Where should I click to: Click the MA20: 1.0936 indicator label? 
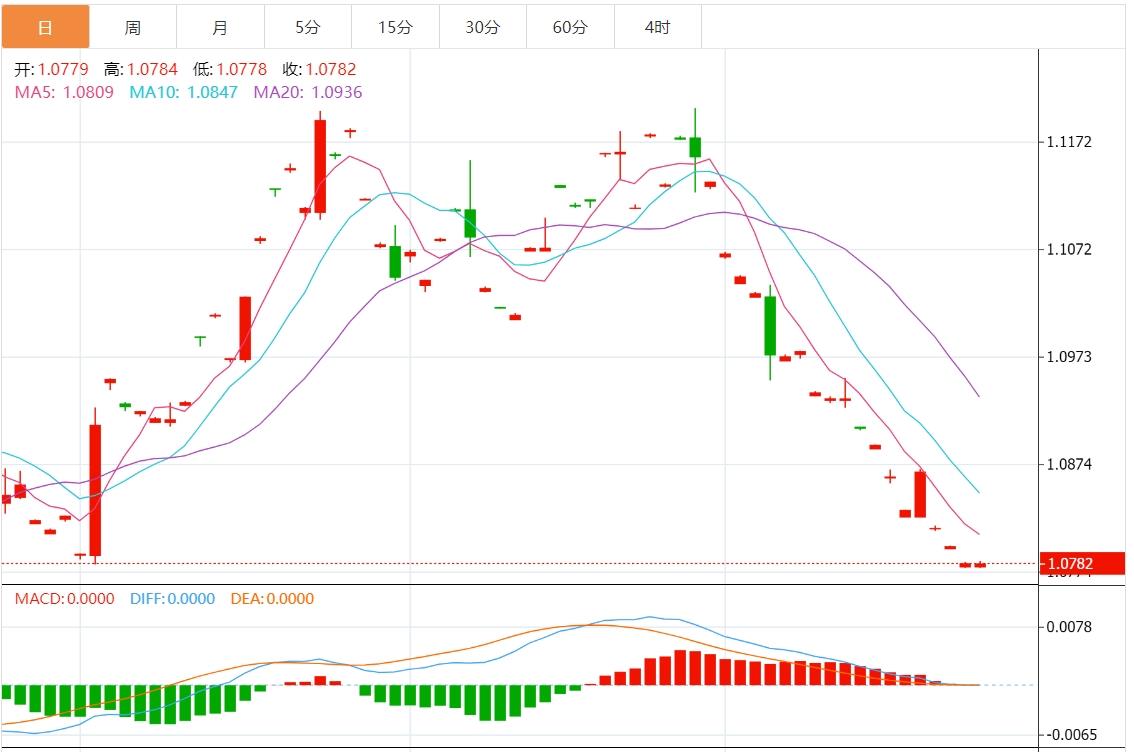[x=308, y=92]
